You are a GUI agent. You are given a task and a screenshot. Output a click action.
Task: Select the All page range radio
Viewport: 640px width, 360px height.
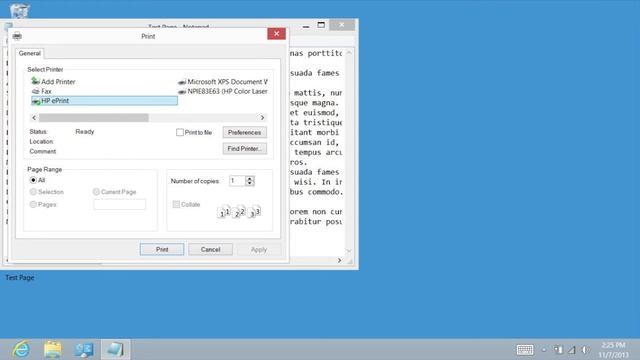(x=33, y=180)
